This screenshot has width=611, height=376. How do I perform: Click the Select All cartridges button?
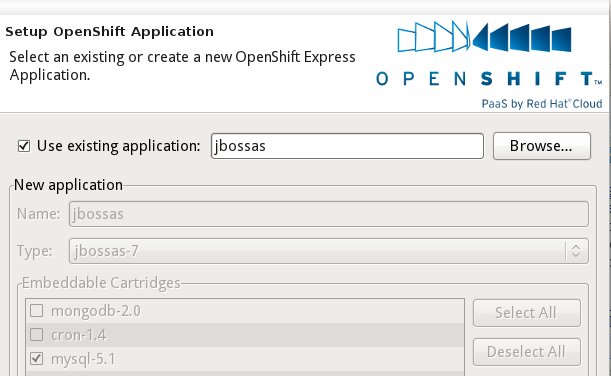coord(526,312)
